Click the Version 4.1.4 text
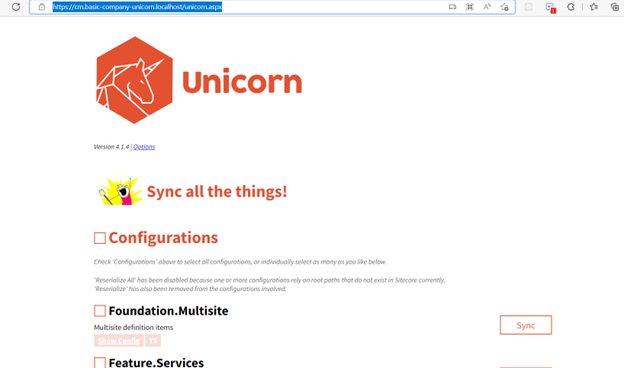 (x=111, y=147)
